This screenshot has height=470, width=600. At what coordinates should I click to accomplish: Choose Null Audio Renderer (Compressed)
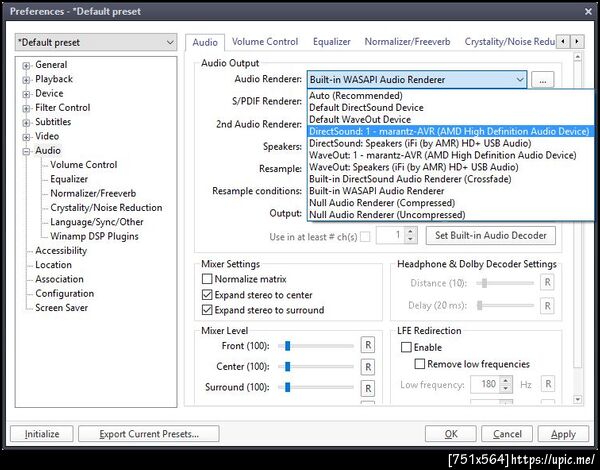coord(450,202)
